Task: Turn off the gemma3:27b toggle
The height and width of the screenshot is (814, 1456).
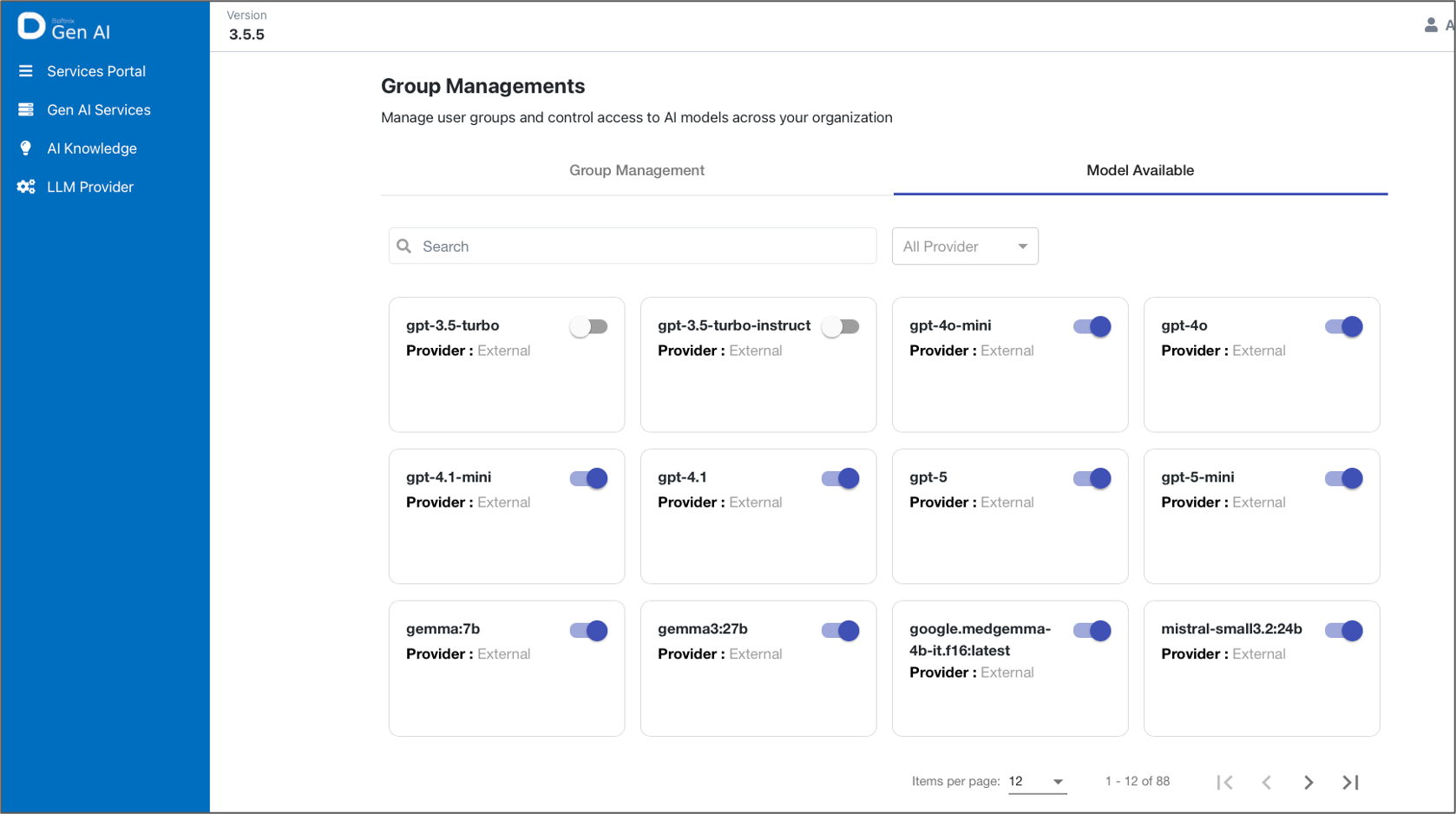Action: 840,631
